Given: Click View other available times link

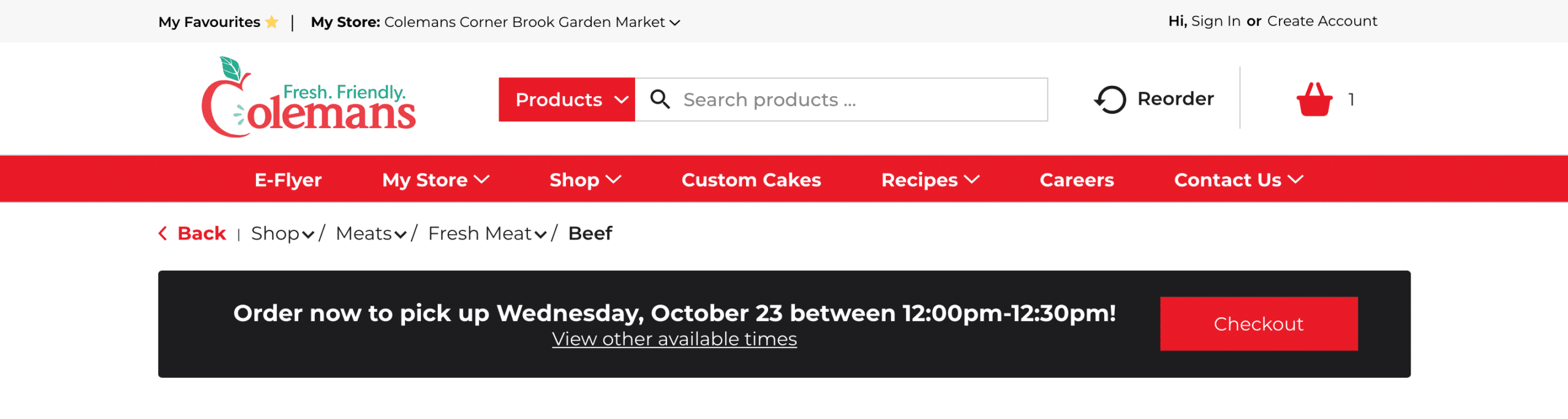Looking at the screenshot, I should point(674,339).
